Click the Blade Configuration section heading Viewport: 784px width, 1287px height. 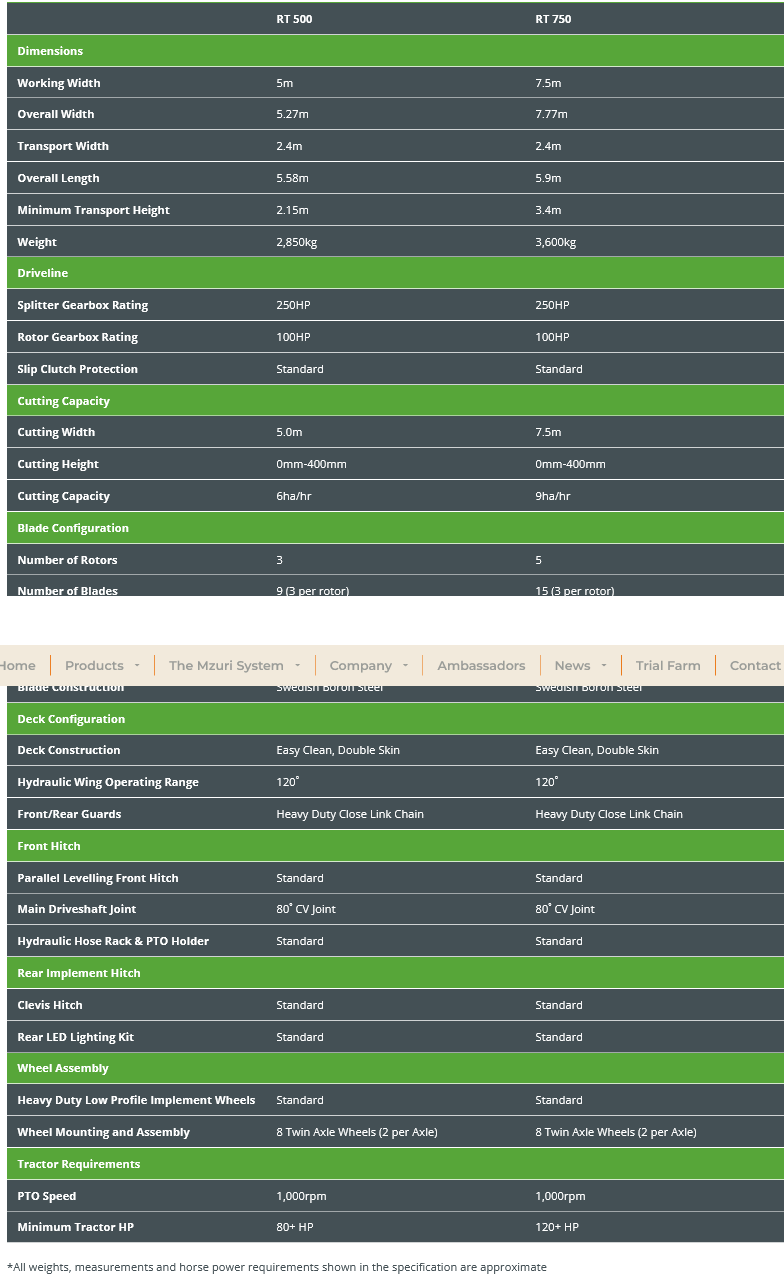click(x=73, y=528)
